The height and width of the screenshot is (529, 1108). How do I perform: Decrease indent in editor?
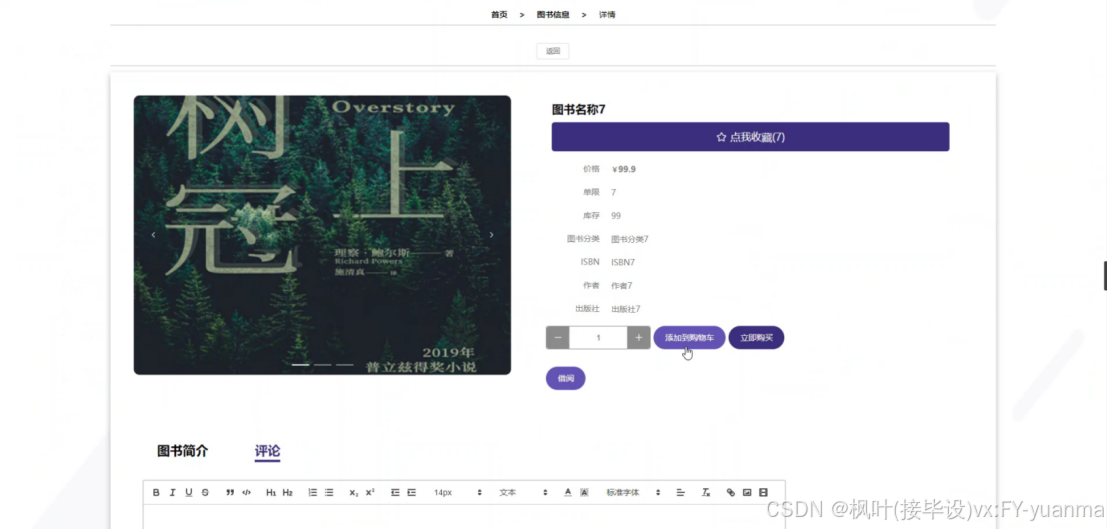(x=395, y=492)
